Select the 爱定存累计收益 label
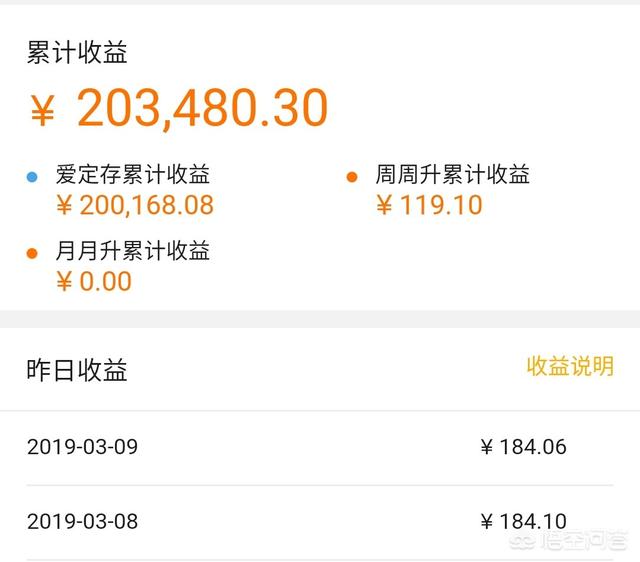Viewport: 640px width, 562px height. pos(133,175)
